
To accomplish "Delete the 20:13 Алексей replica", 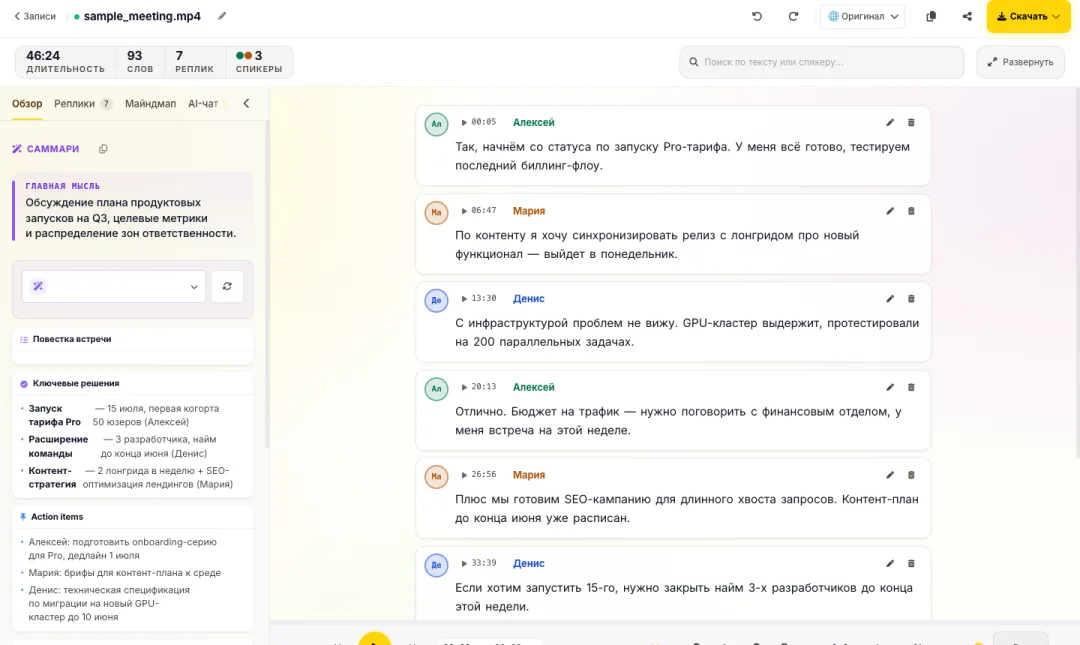I will pyautogui.click(x=911, y=387).
